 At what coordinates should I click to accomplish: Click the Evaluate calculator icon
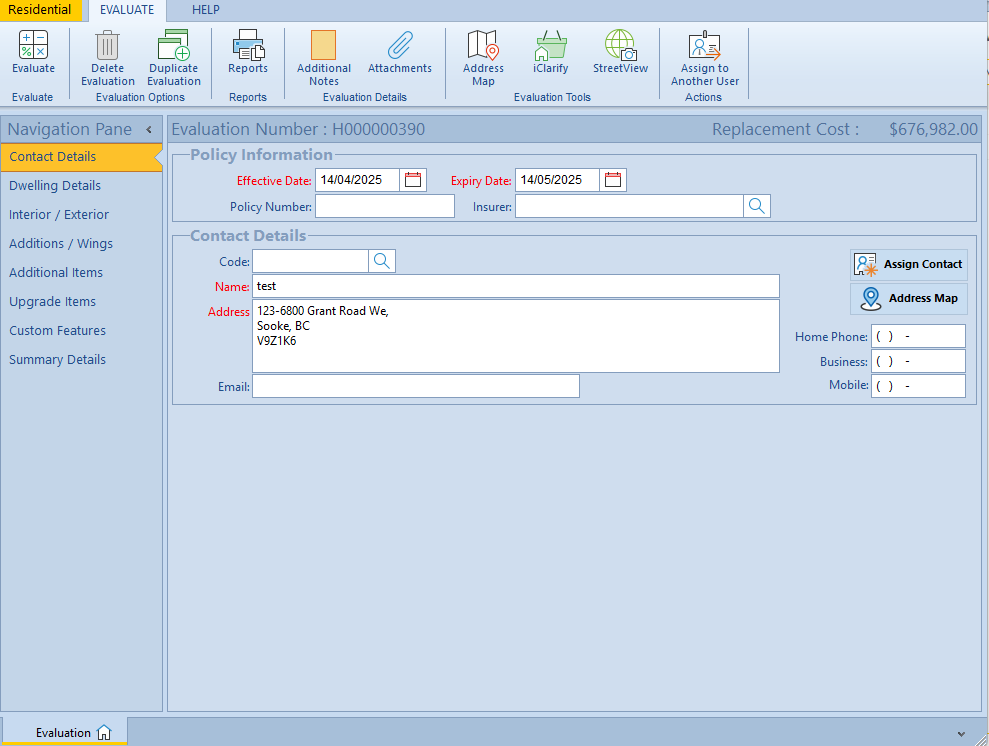[33, 46]
